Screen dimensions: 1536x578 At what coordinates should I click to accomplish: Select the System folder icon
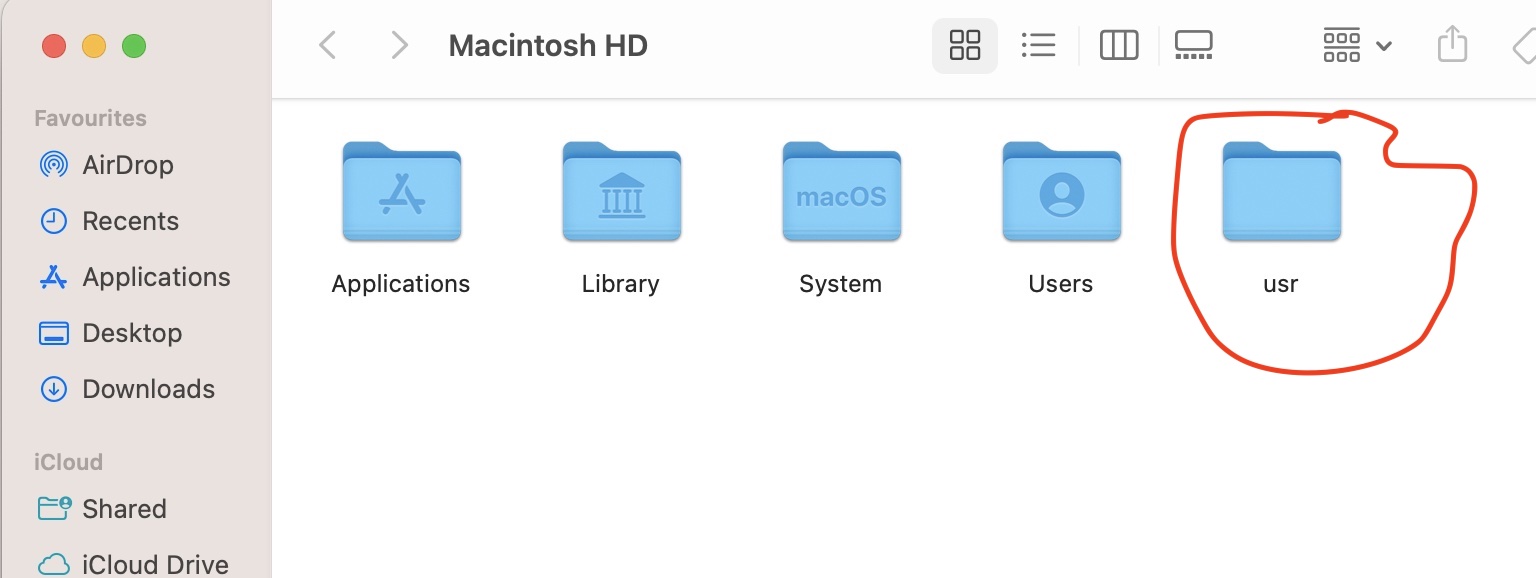tap(842, 191)
